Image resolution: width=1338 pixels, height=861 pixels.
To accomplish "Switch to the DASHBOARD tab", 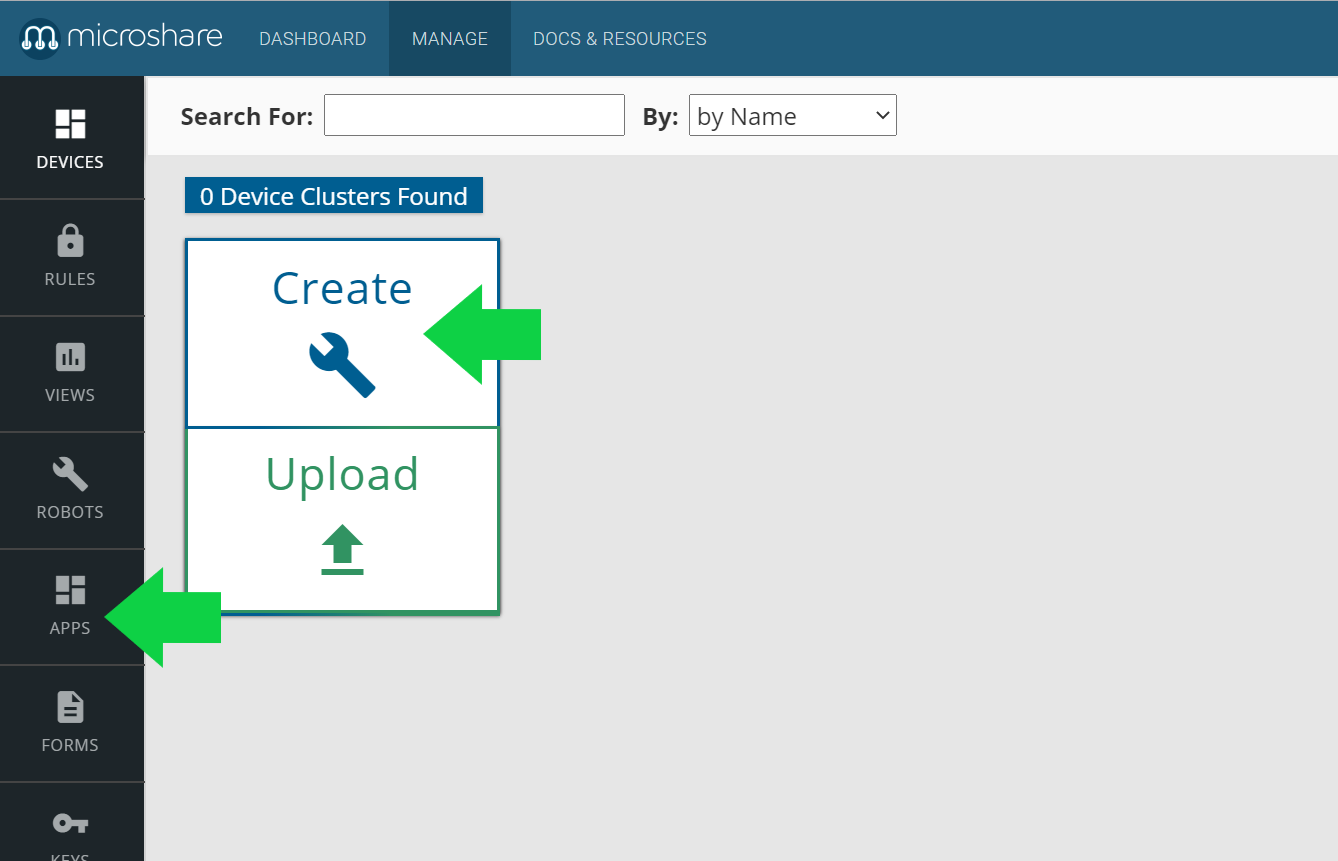I will 312,39.
